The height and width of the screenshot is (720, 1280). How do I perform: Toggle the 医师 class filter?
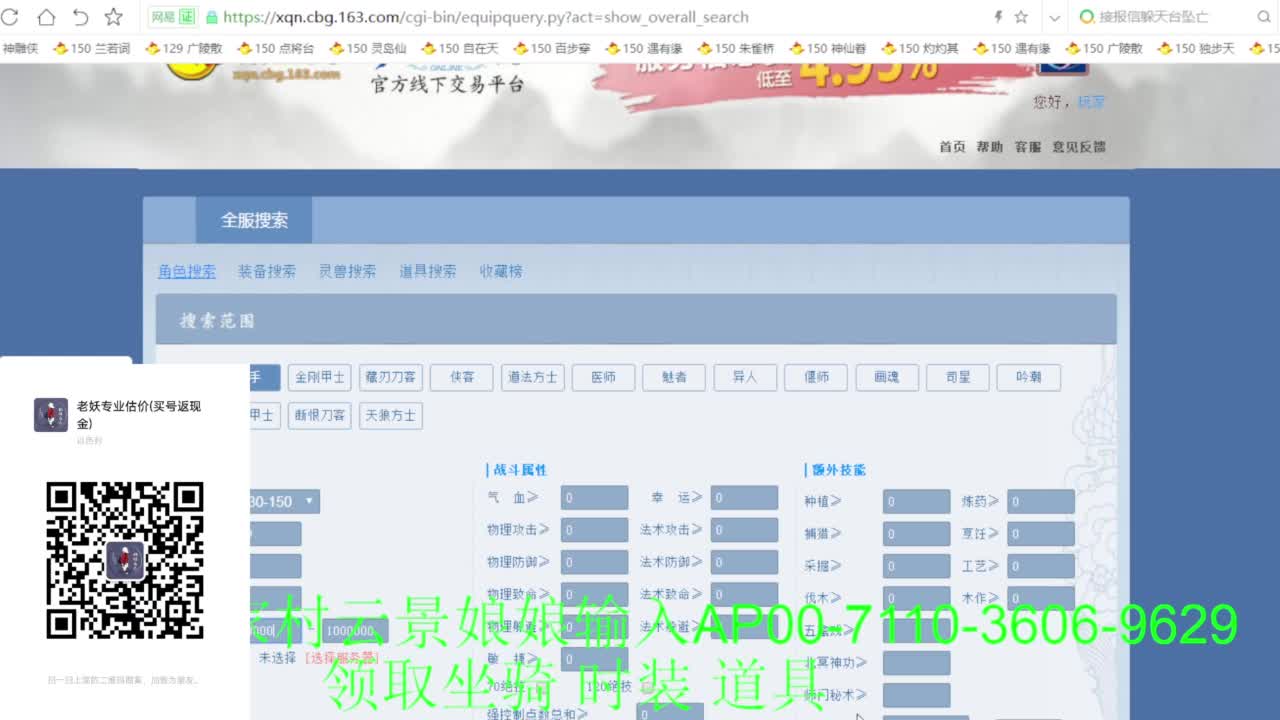pos(604,377)
